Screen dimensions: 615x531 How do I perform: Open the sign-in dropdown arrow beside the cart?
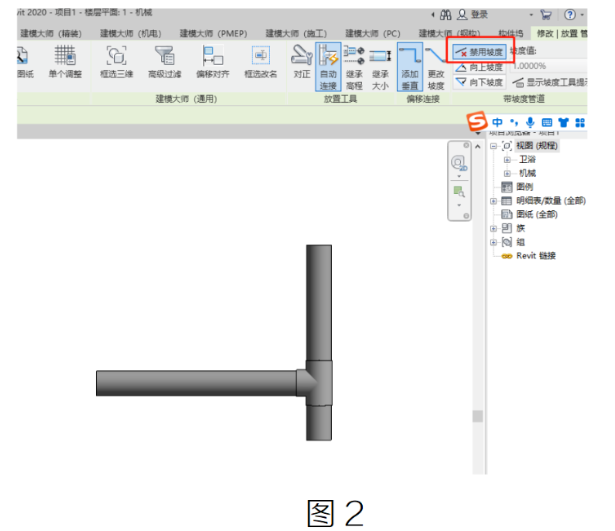click(531, 15)
